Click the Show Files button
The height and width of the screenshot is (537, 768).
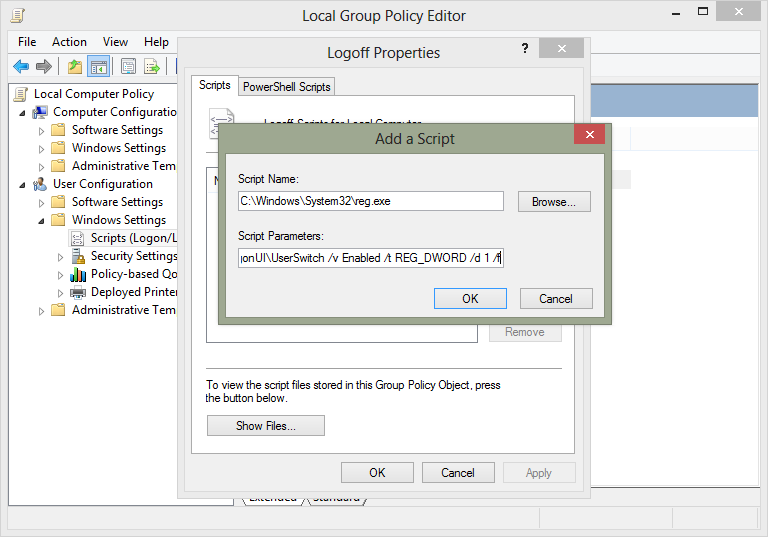tap(265, 426)
